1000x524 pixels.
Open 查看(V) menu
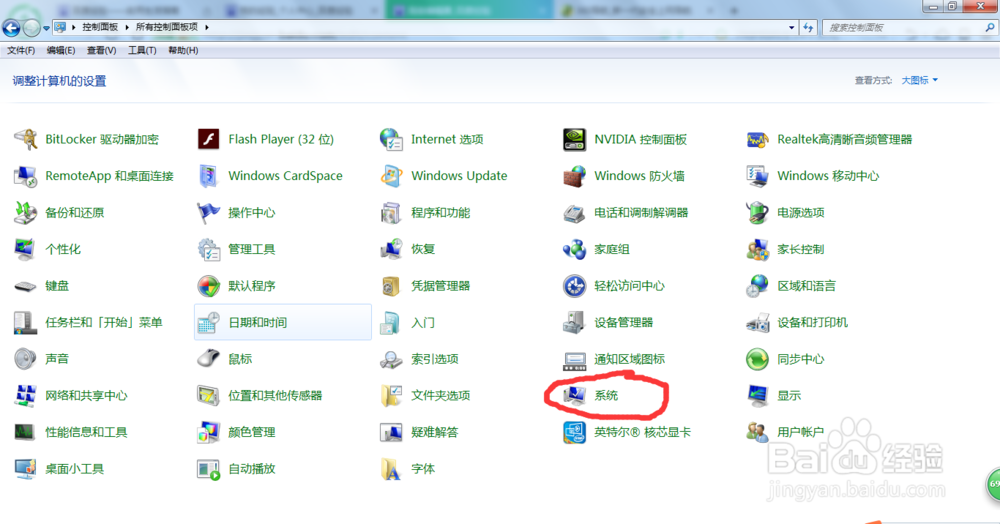[x=101, y=50]
